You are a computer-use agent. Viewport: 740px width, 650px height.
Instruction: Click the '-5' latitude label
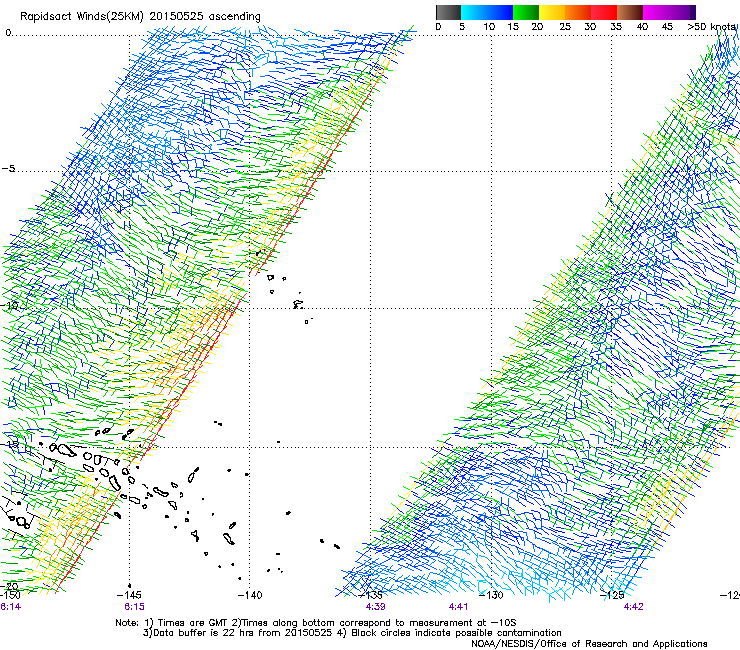9,169
